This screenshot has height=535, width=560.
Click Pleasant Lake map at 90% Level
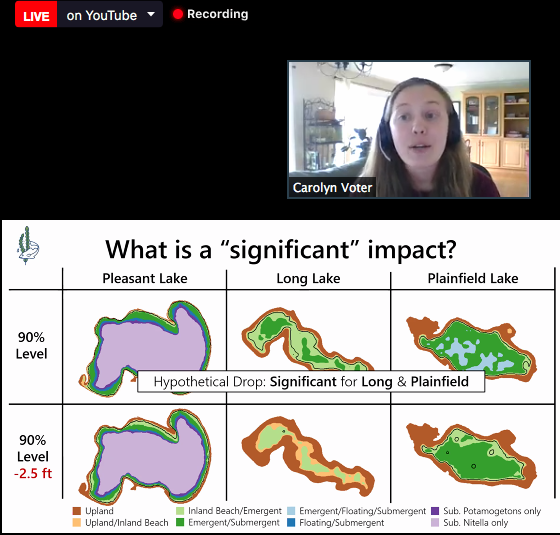click(145, 348)
